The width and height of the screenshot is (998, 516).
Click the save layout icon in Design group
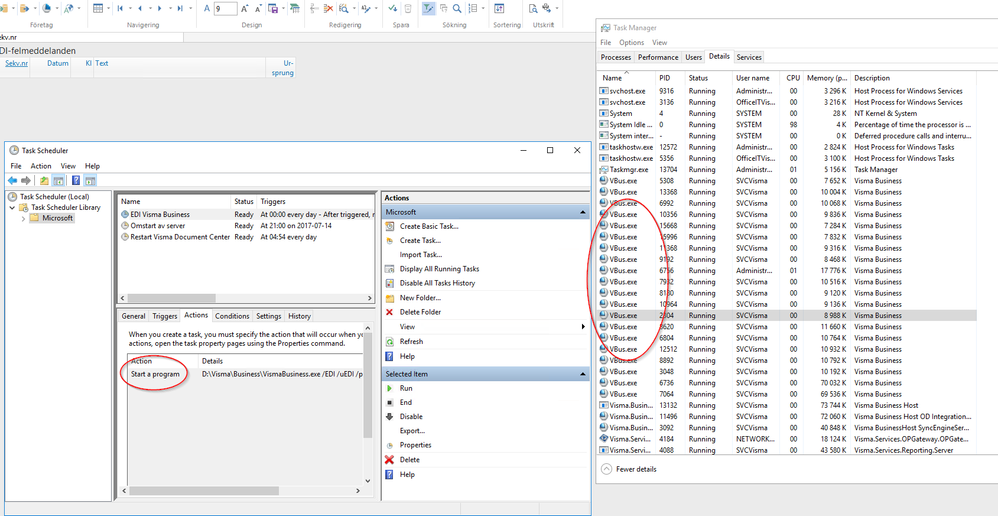(x=272, y=8)
